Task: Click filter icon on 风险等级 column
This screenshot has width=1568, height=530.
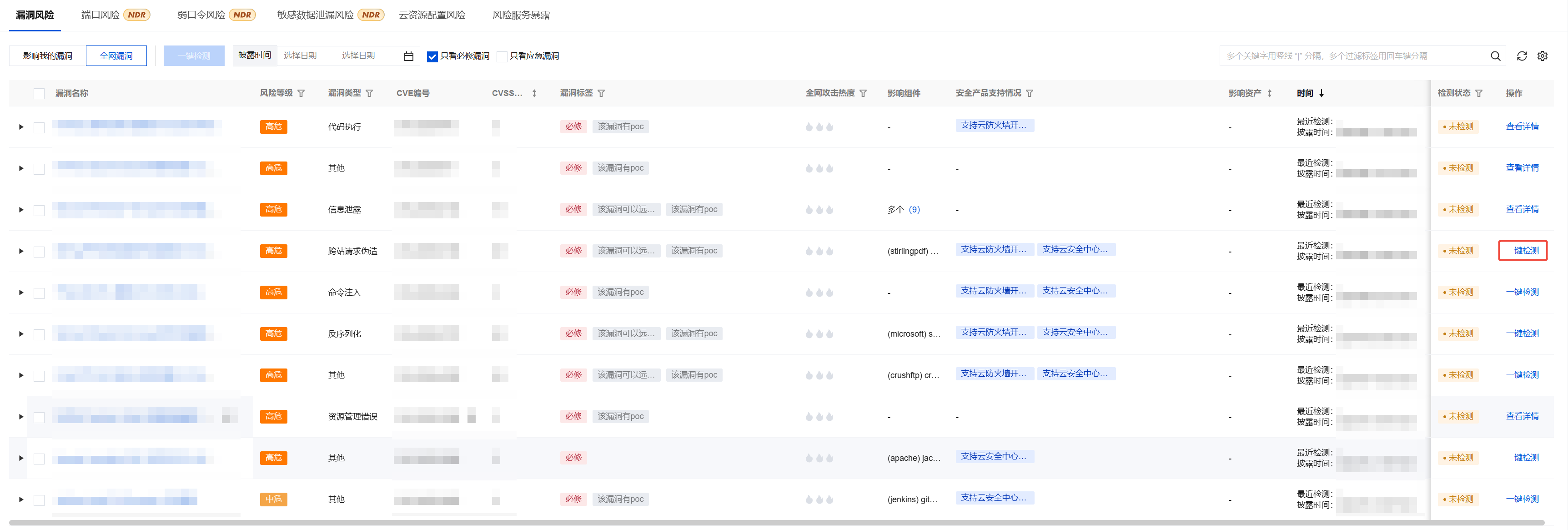Action: tap(302, 93)
